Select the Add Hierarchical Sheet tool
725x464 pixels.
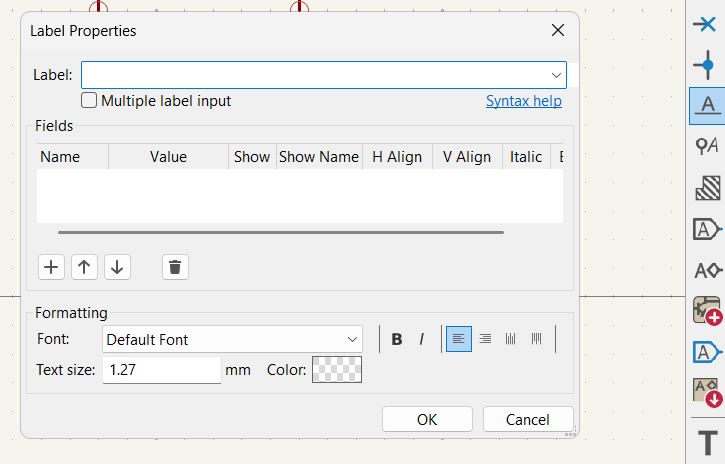point(707,311)
